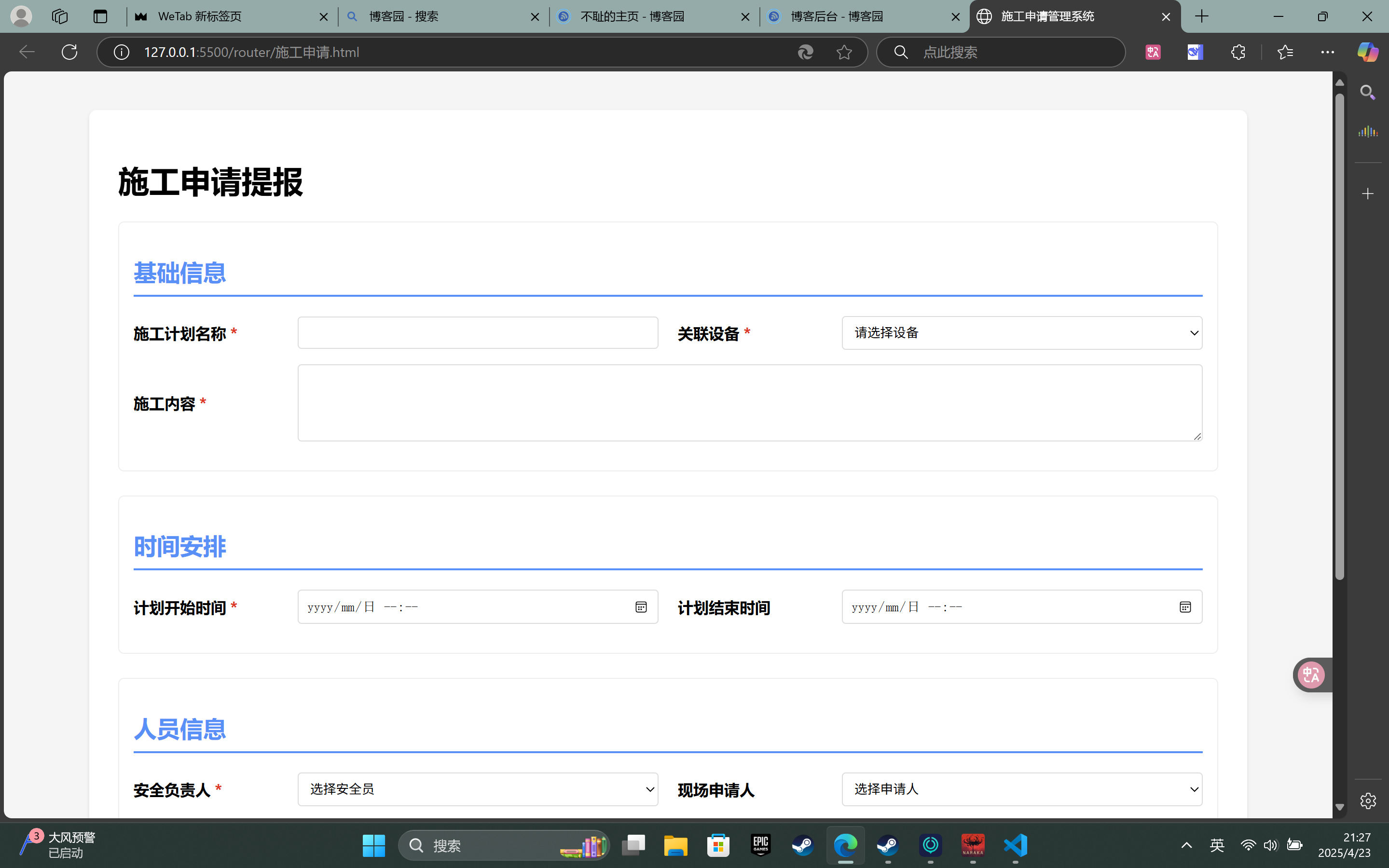
Task: Click the favorites star in address bar
Action: click(x=844, y=52)
